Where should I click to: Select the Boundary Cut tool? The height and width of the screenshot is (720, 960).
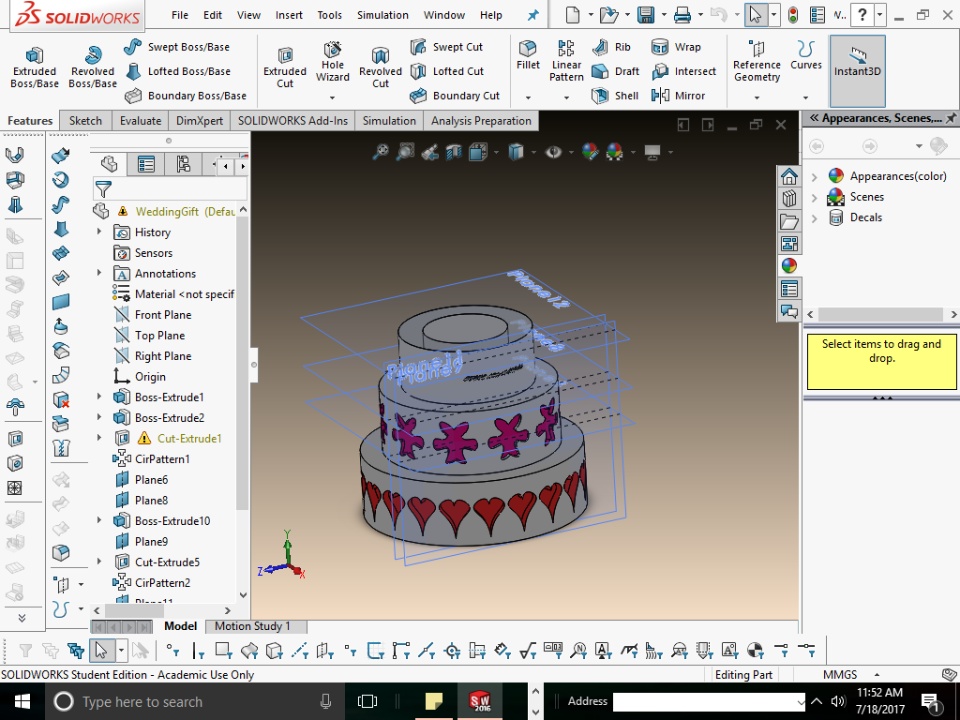click(x=455, y=96)
